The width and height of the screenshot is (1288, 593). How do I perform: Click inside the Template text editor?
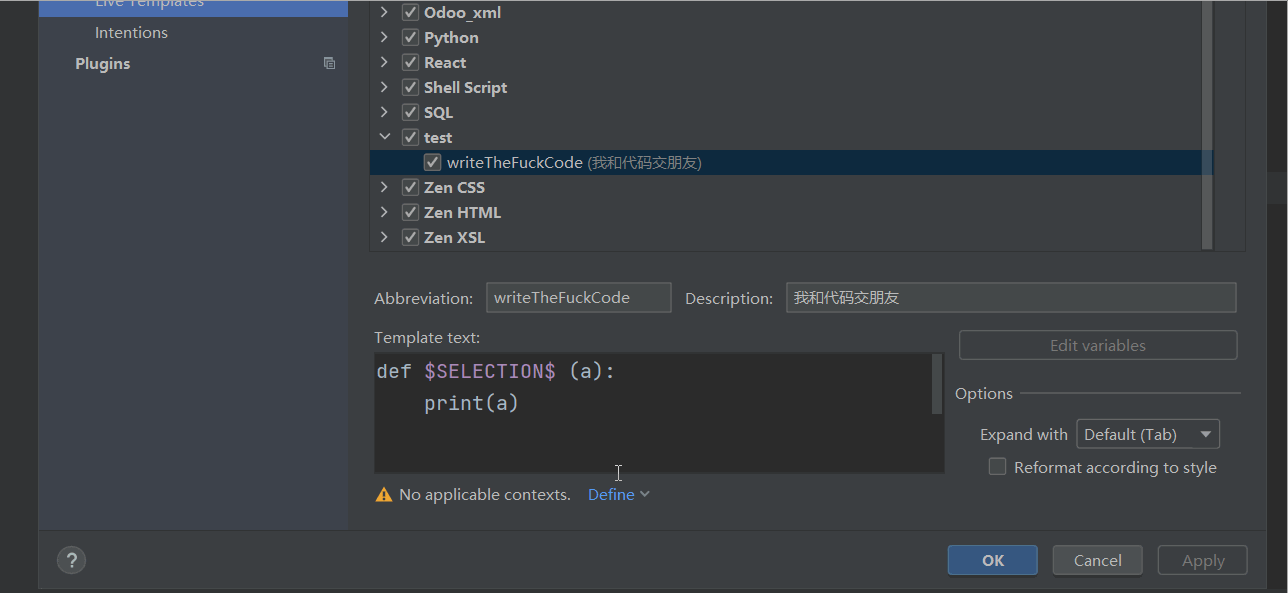tap(653, 412)
